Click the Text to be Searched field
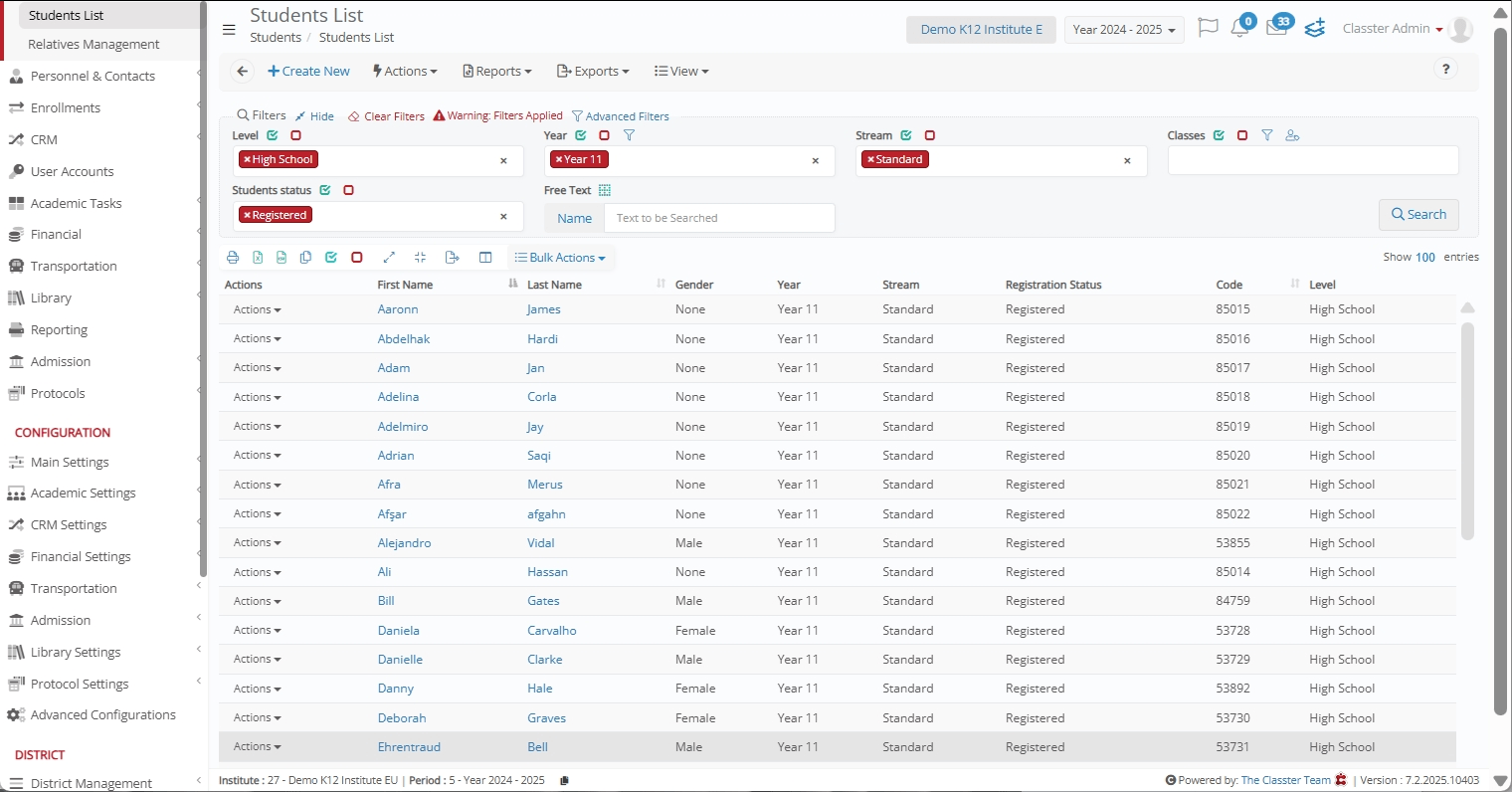This screenshot has width=1512, height=792. point(718,218)
